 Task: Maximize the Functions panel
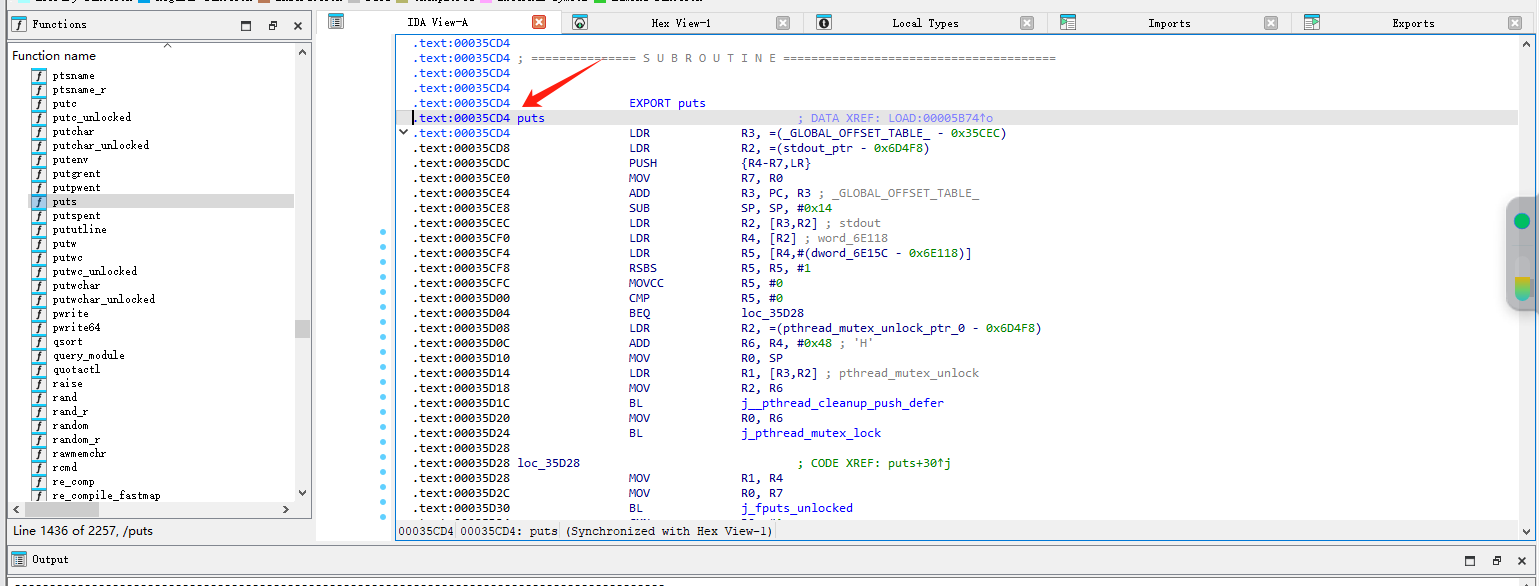coord(246,26)
